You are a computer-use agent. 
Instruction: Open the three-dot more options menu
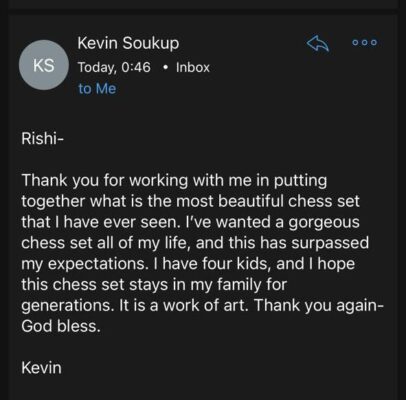[x=365, y=42]
